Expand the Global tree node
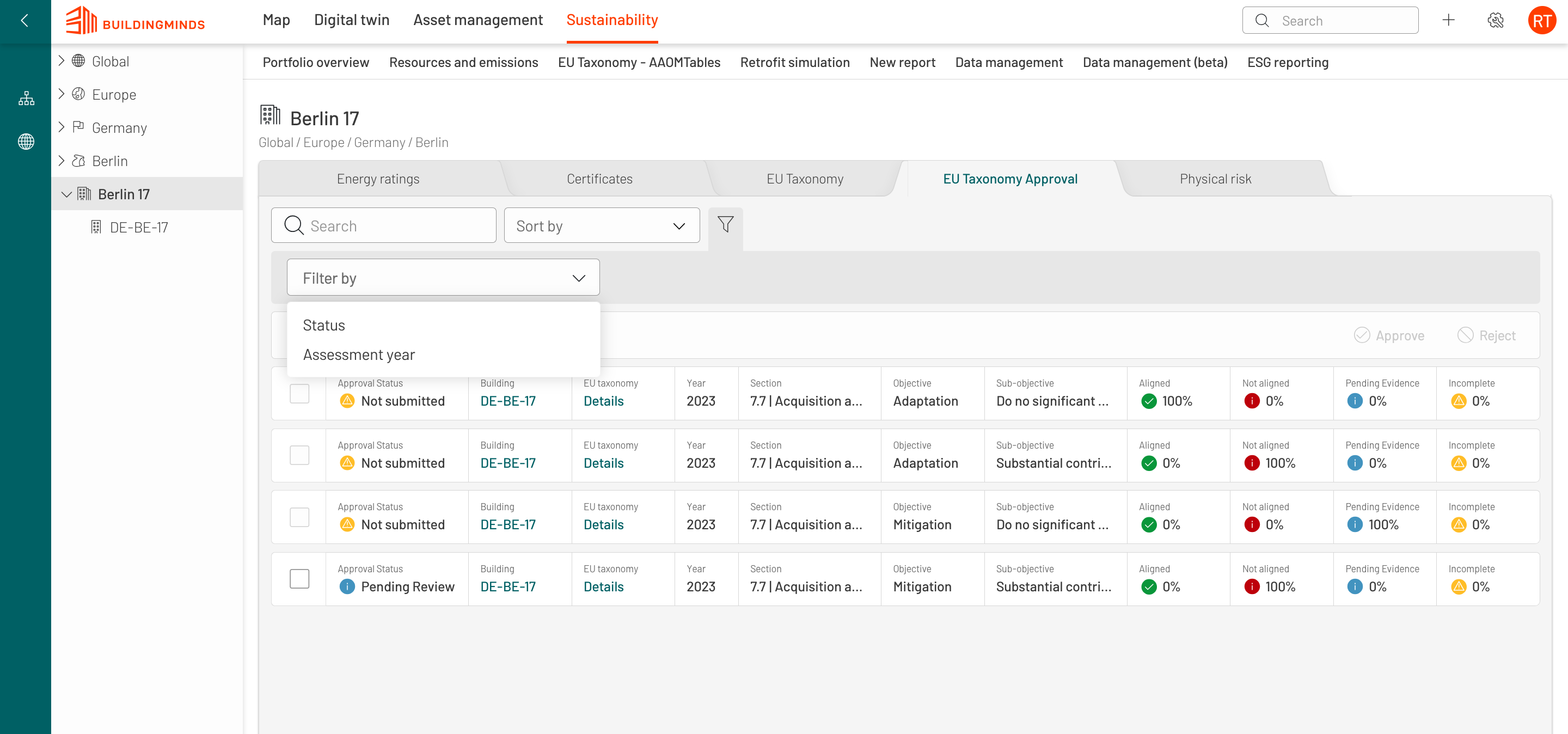Image resolution: width=1568 pixels, height=734 pixels. 62,61
